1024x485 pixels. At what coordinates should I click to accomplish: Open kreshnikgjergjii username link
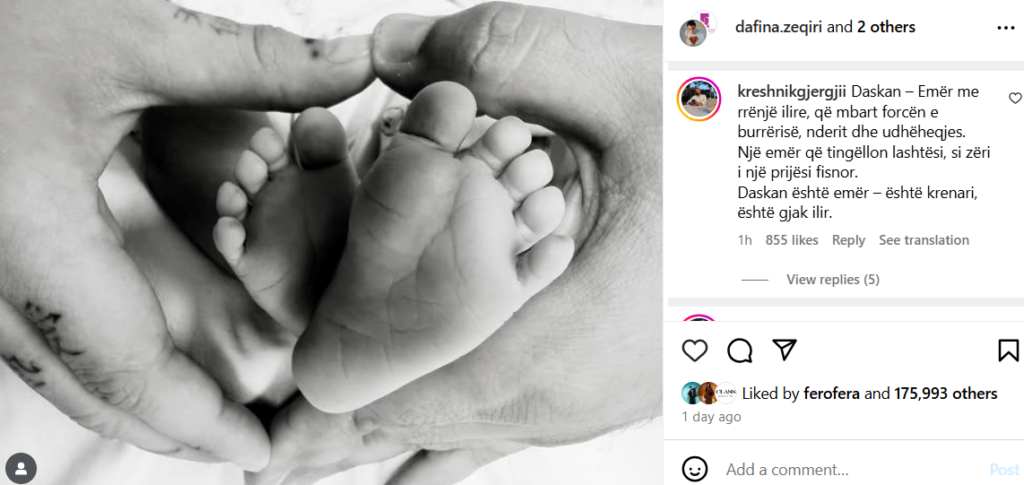click(791, 92)
